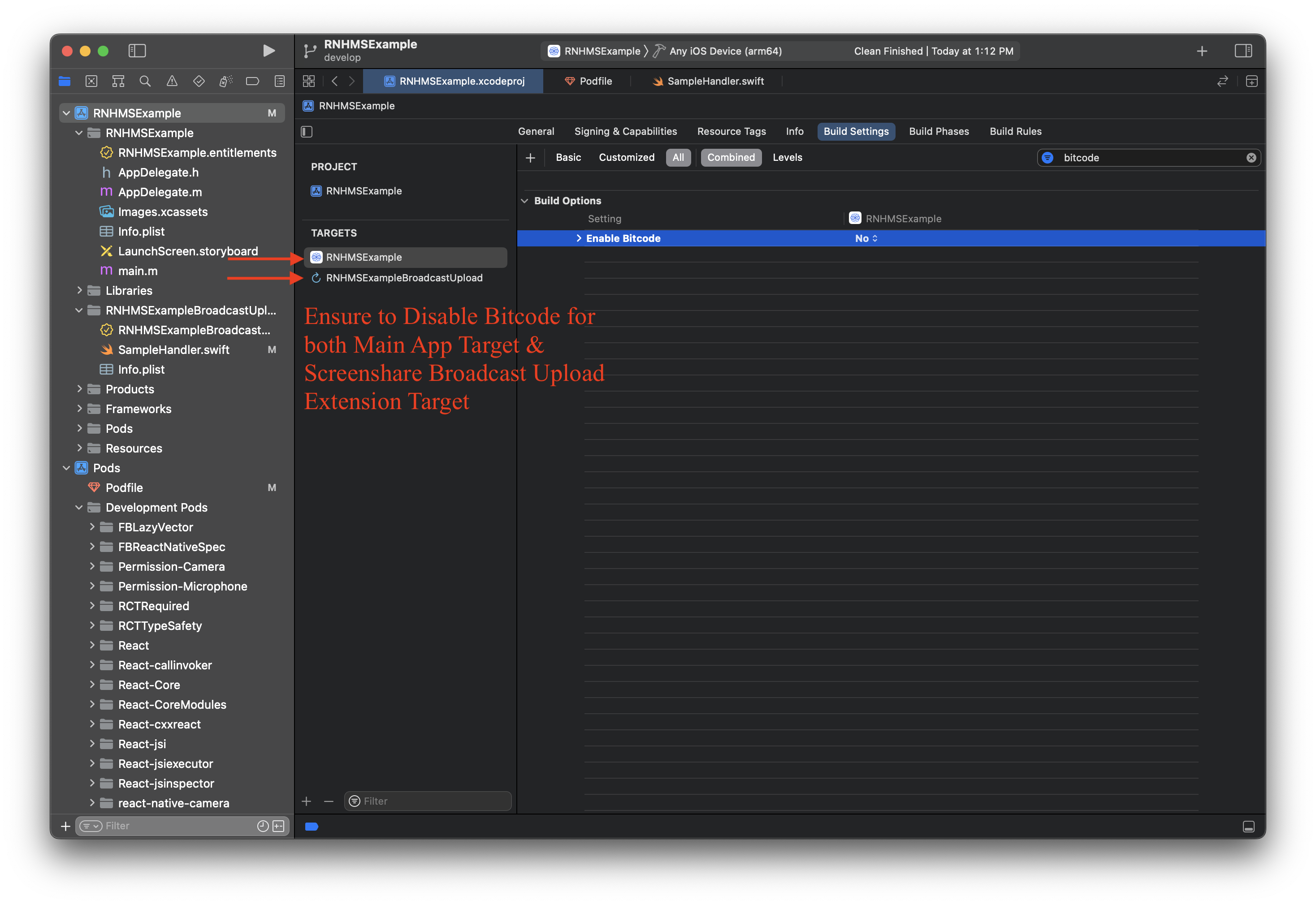Screen dimensions: 1316x905
Task: Collapse the Build Options section
Action: tap(524, 200)
